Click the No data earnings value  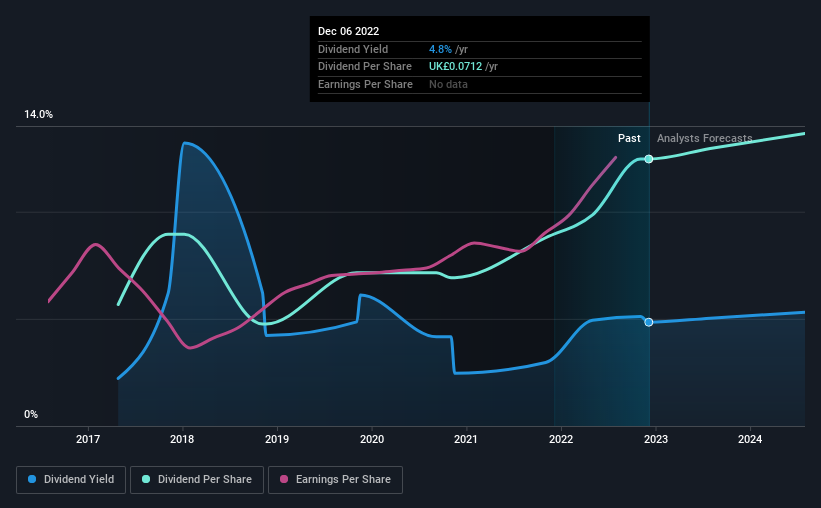448,84
